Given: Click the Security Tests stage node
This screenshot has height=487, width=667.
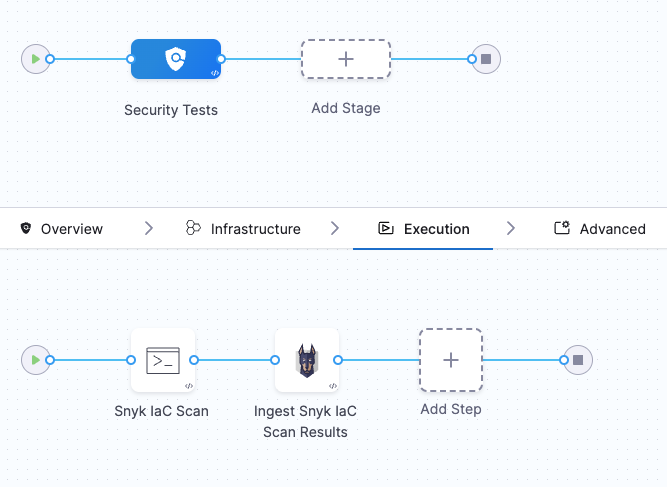Looking at the screenshot, I should tap(175, 59).
